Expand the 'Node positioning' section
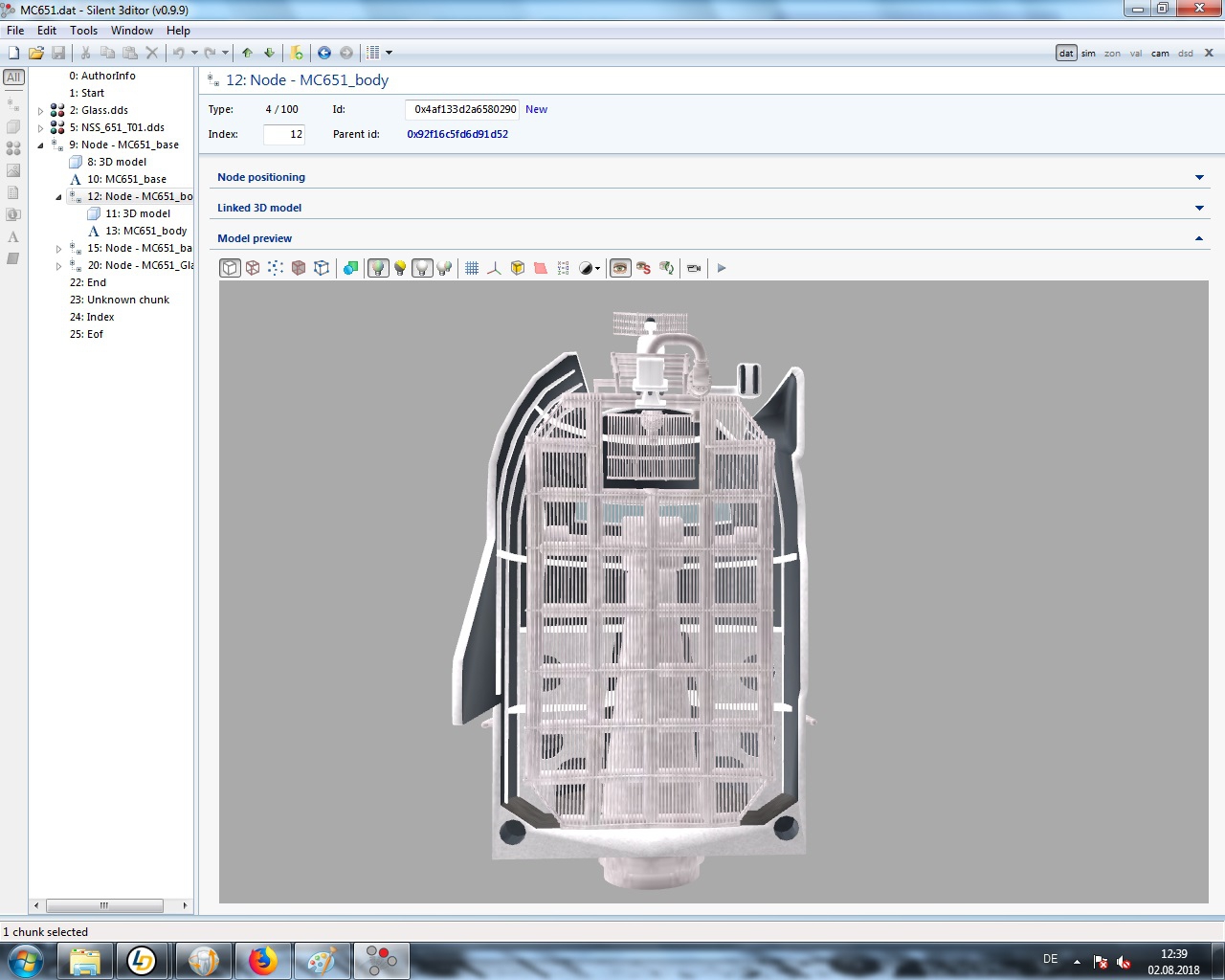The width and height of the screenshot is (1225, 980). coord(709,177)
